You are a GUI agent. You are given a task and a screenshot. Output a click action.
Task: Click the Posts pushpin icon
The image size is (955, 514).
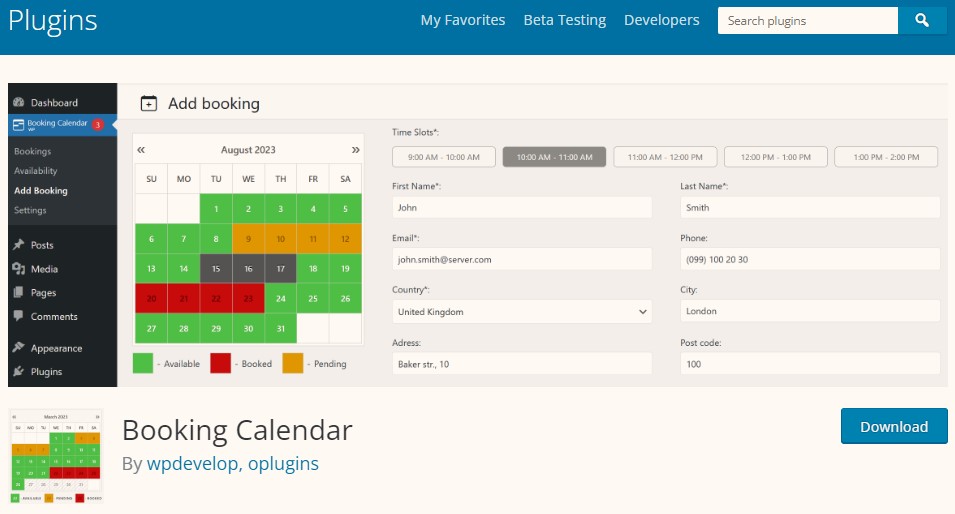(x=19, y=244)
